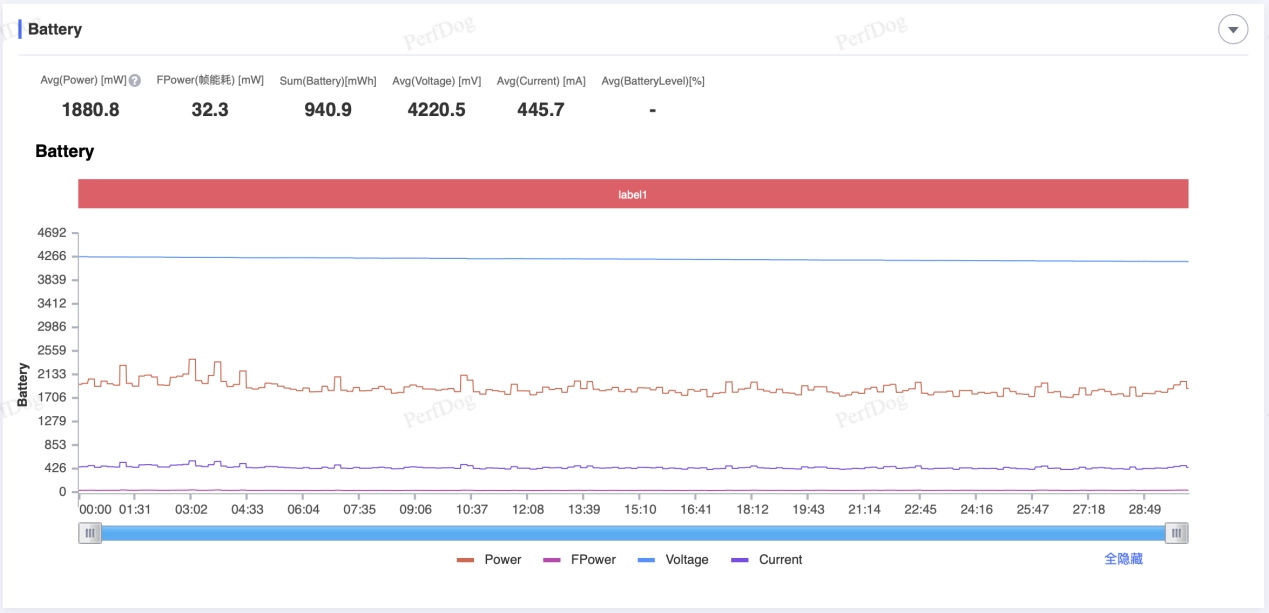Click the help icon beside Avg(Power)
The height and width of the screenshot is (613, 1269).
click(135, 81)
